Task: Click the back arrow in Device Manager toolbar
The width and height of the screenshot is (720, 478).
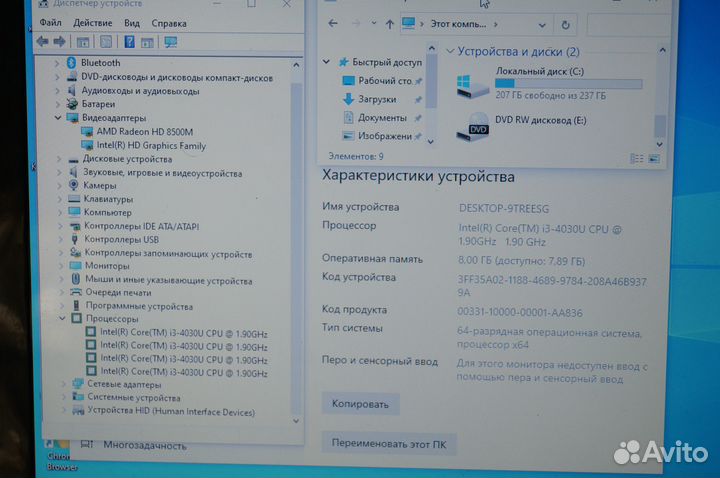Action: [42, 42]
